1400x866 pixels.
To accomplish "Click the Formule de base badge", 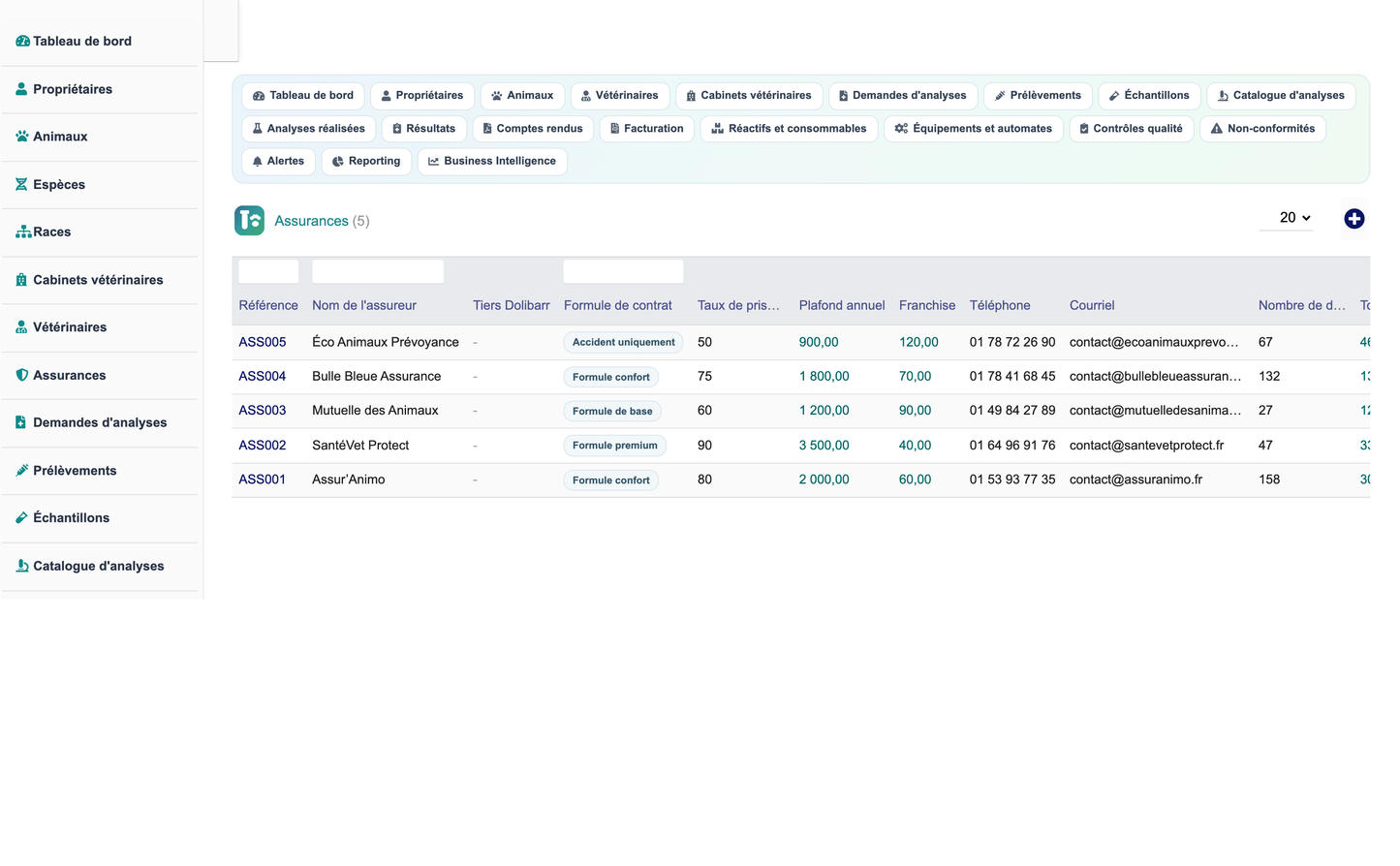I will pyautogui.click(x=612, y=412).
